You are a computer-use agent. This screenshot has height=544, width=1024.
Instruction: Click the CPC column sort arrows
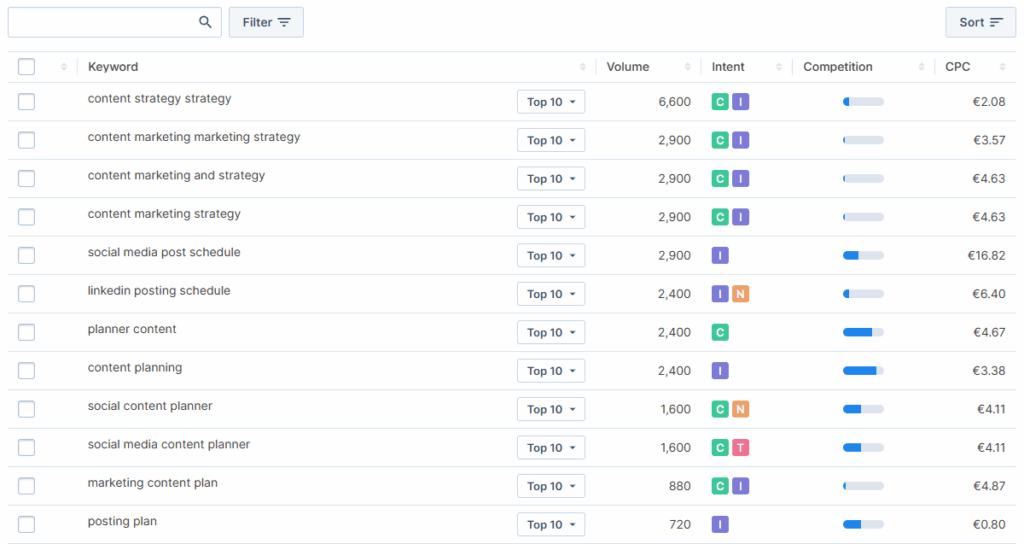(x=1002, y=67)
